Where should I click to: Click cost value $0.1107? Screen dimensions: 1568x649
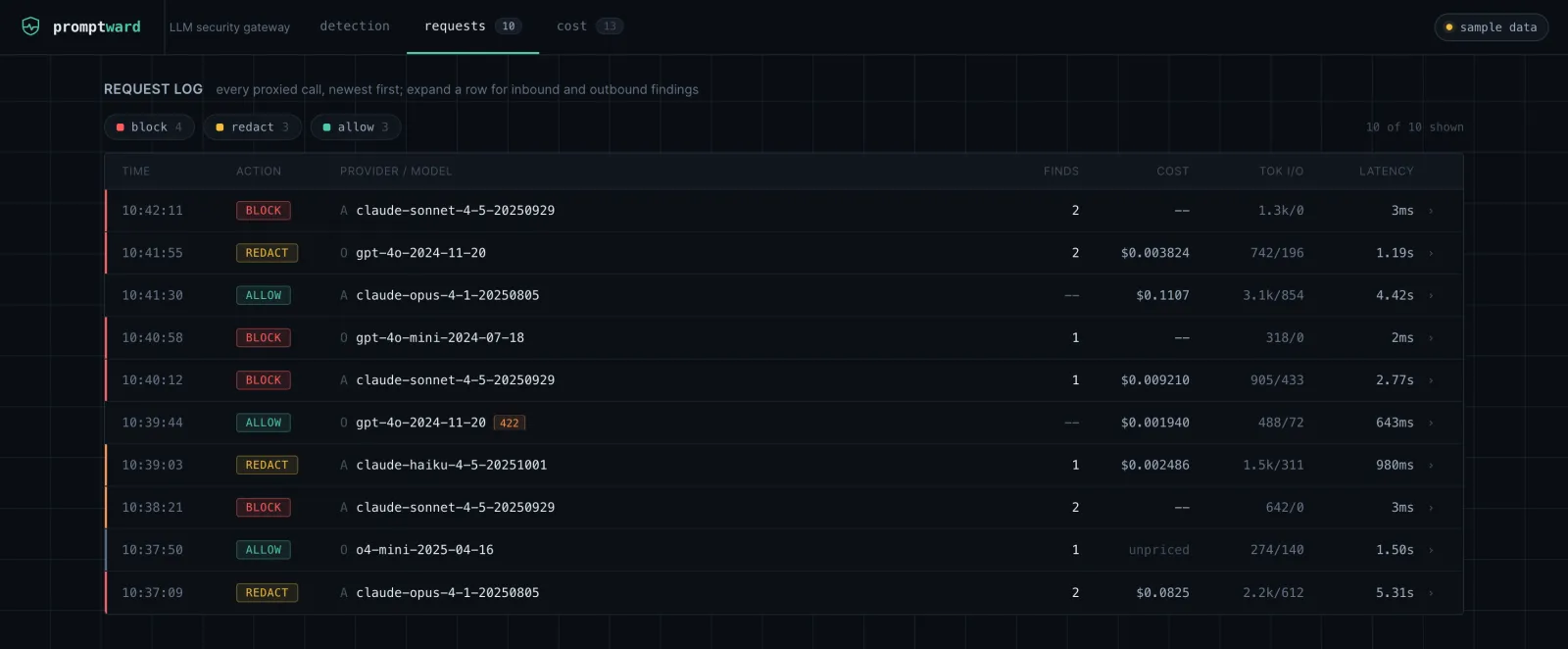point(1162,295)
